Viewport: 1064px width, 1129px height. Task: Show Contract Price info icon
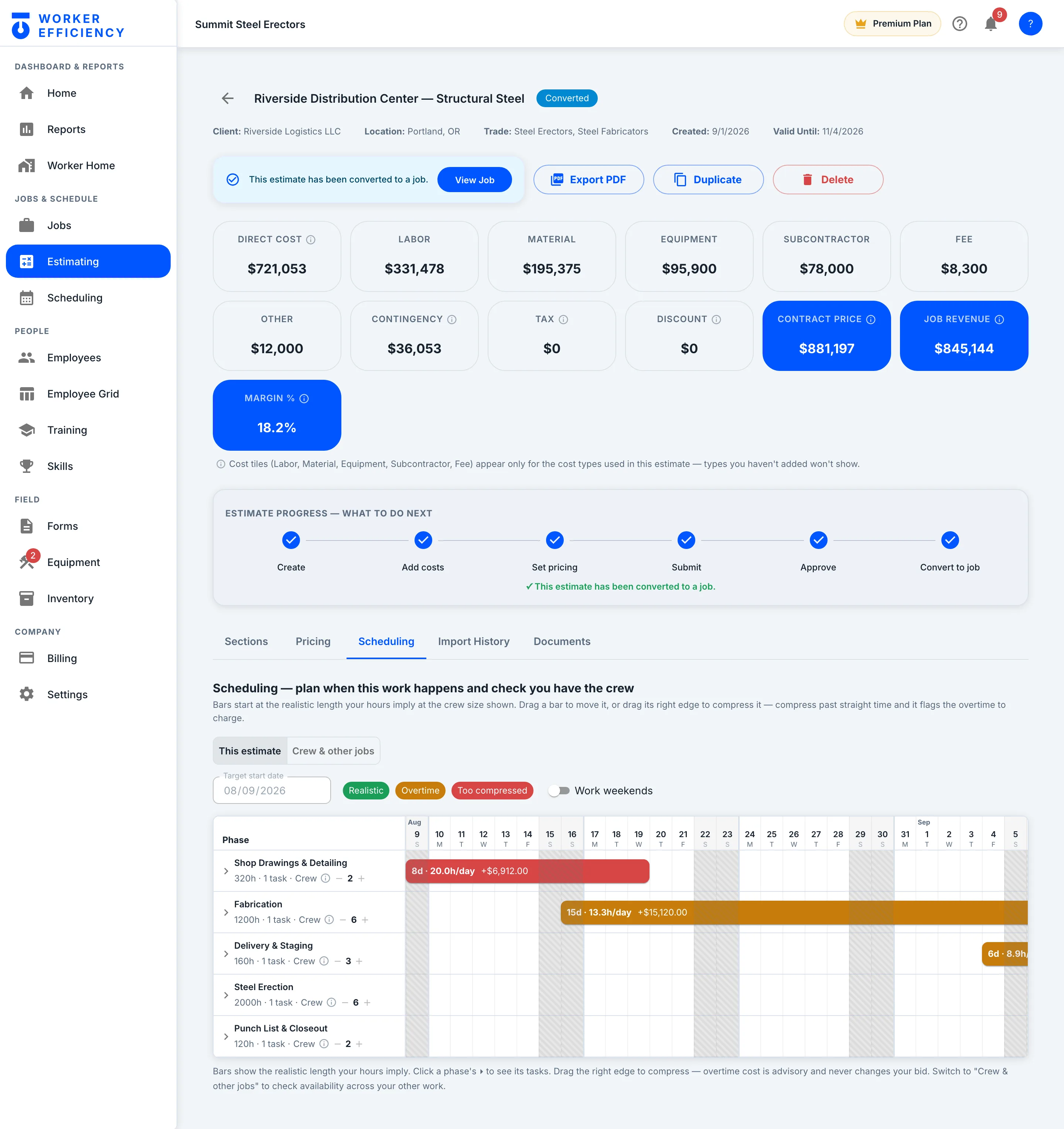pos(870,320)
